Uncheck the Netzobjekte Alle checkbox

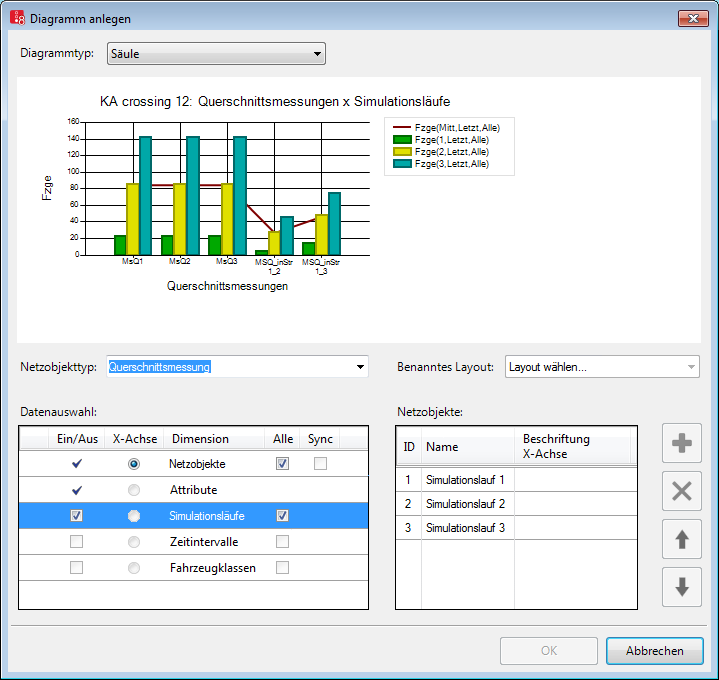pyautogui.click(x=282, y=464)
